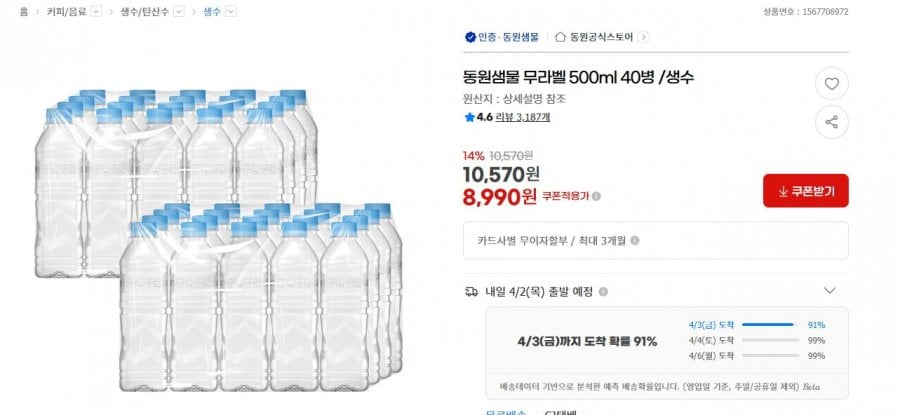The height and width of the screenshot is (415, 900).
Task: Select 커피/음료 breadcrumb item
Action: coord(66,12)
